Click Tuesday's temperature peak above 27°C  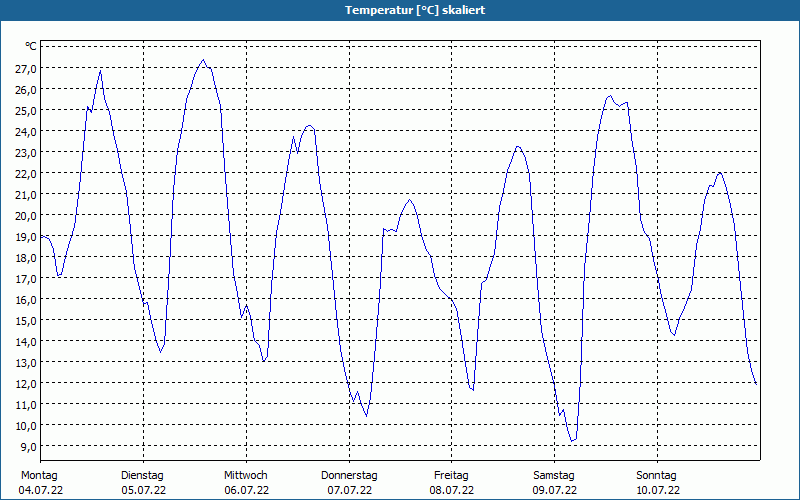(x=203, y=60)
